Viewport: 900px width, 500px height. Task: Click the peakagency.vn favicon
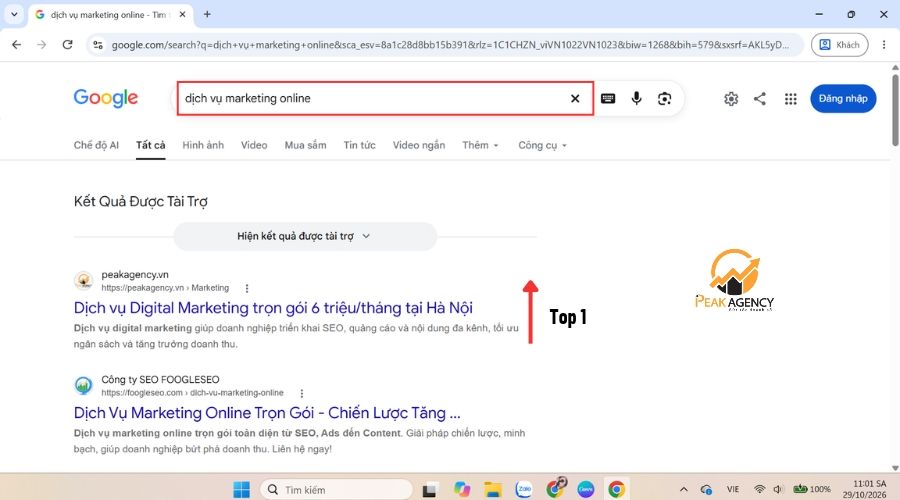(84, 281)
